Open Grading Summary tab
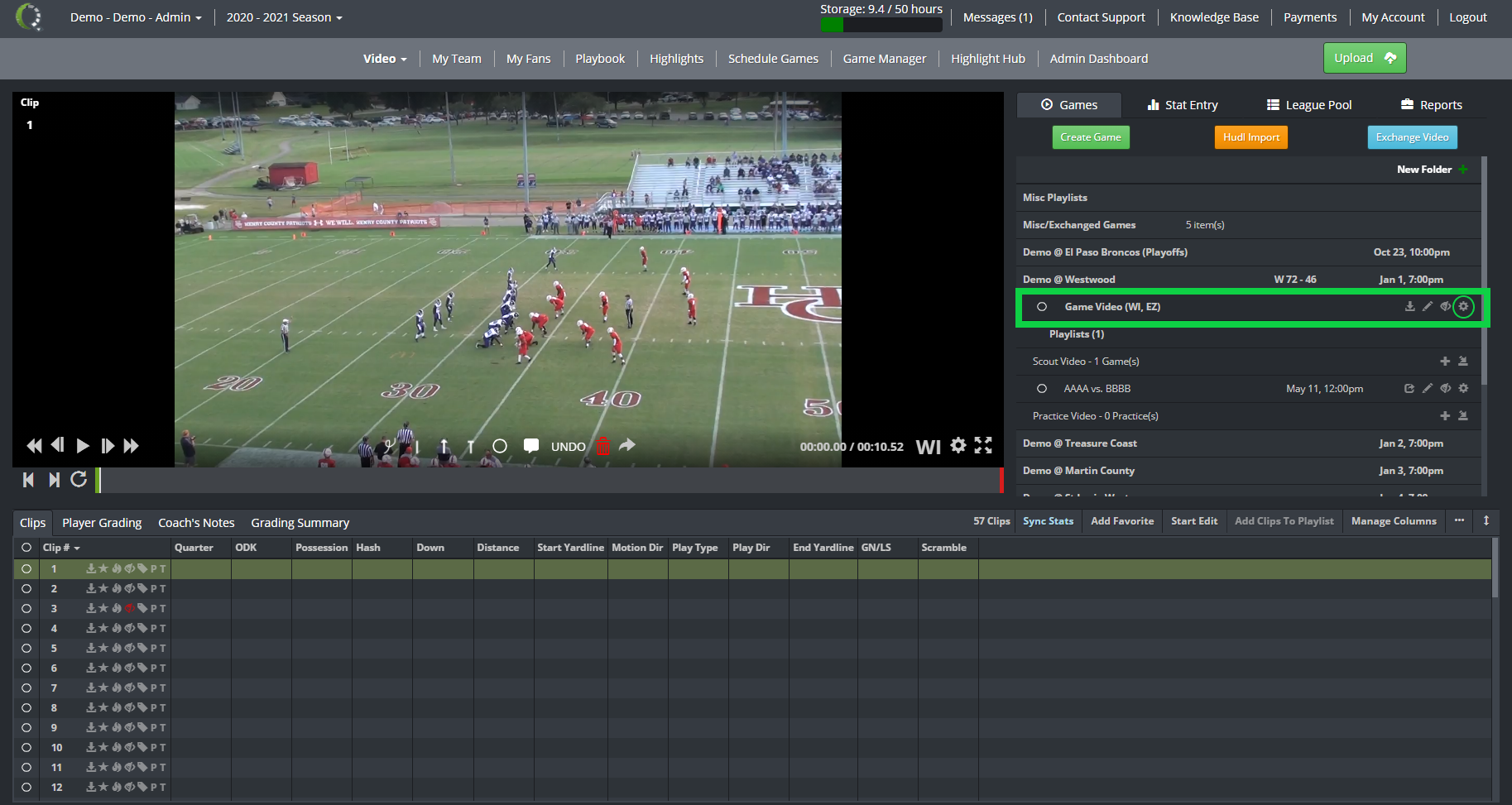The width and height of the screenshot is (1512, 805). [x=300, y=523]
